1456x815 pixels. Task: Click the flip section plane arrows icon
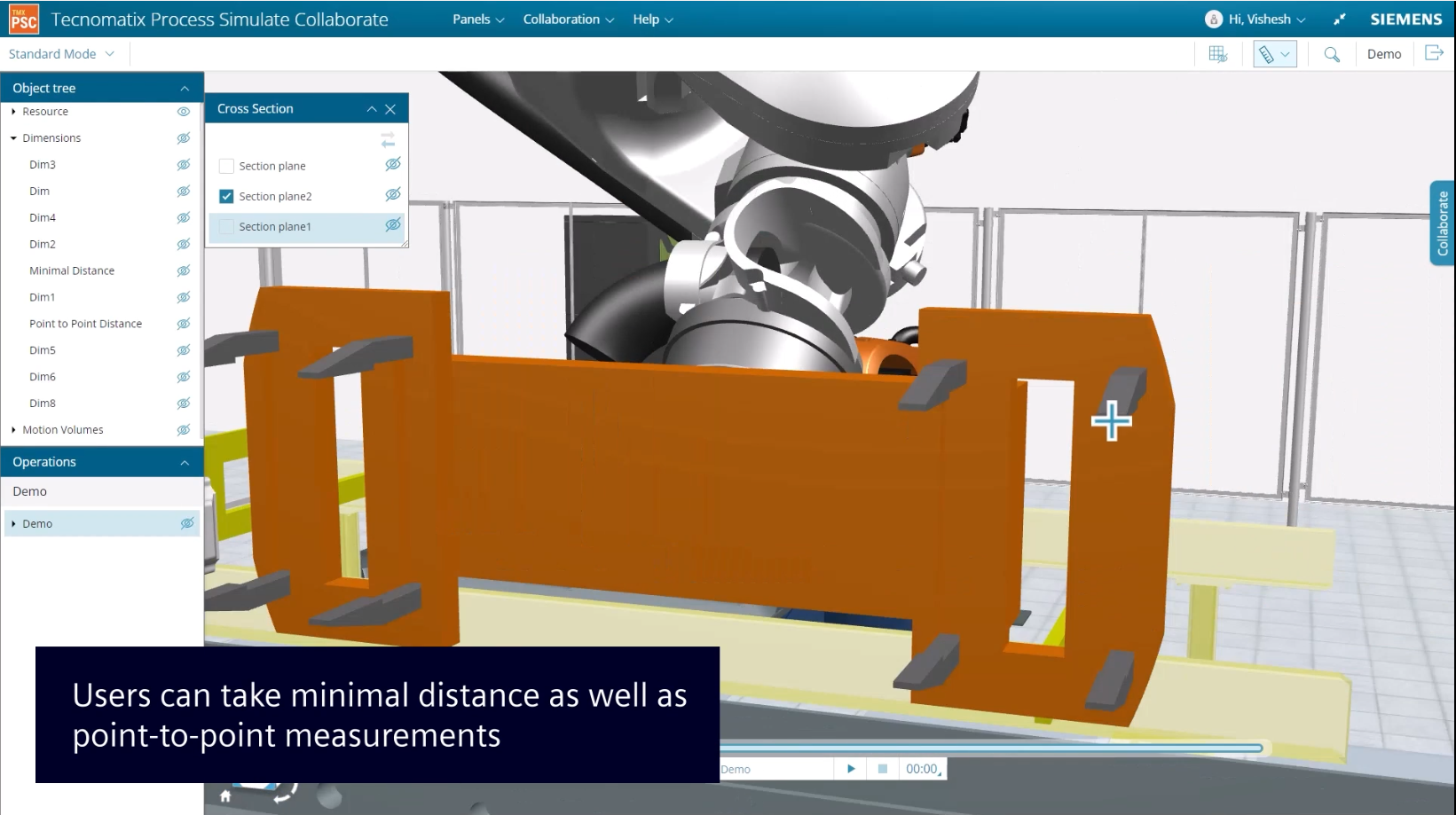point(387,139)
